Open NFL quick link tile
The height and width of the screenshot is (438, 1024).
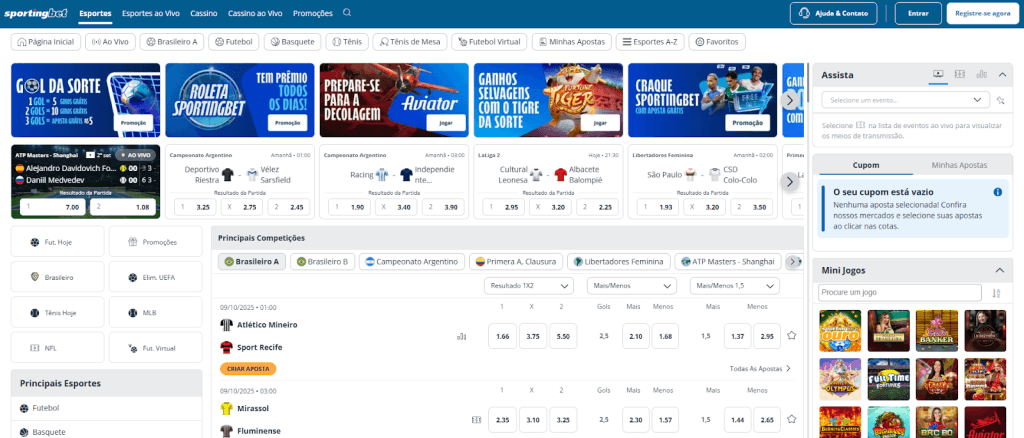click(57, 348)
